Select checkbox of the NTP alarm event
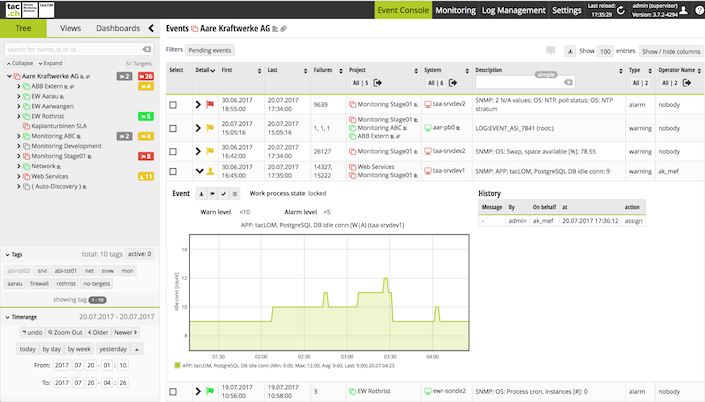This screenshot has width=705, height=402. pos(173,105)
